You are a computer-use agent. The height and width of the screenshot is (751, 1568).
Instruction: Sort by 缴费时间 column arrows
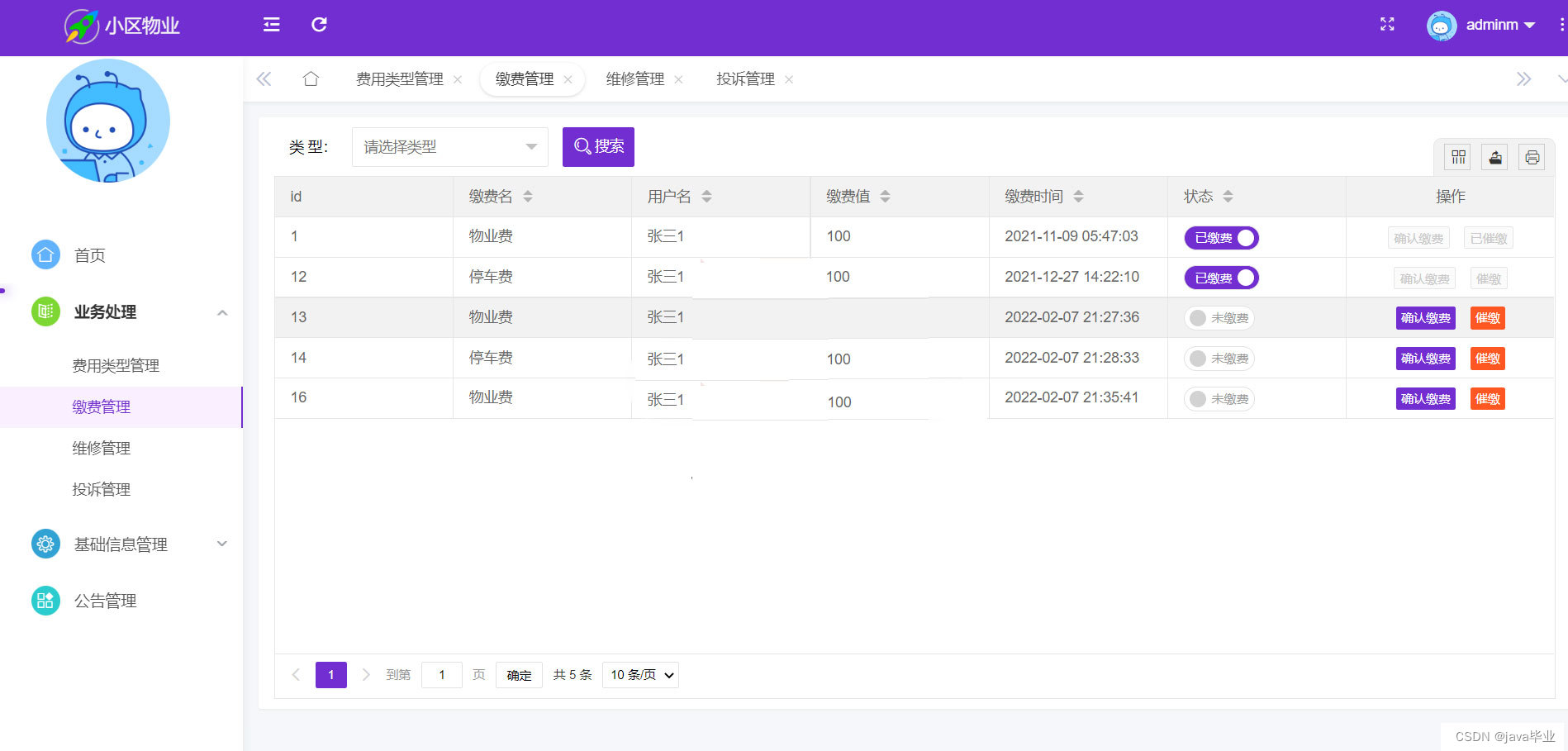[x=1078, y=197]
